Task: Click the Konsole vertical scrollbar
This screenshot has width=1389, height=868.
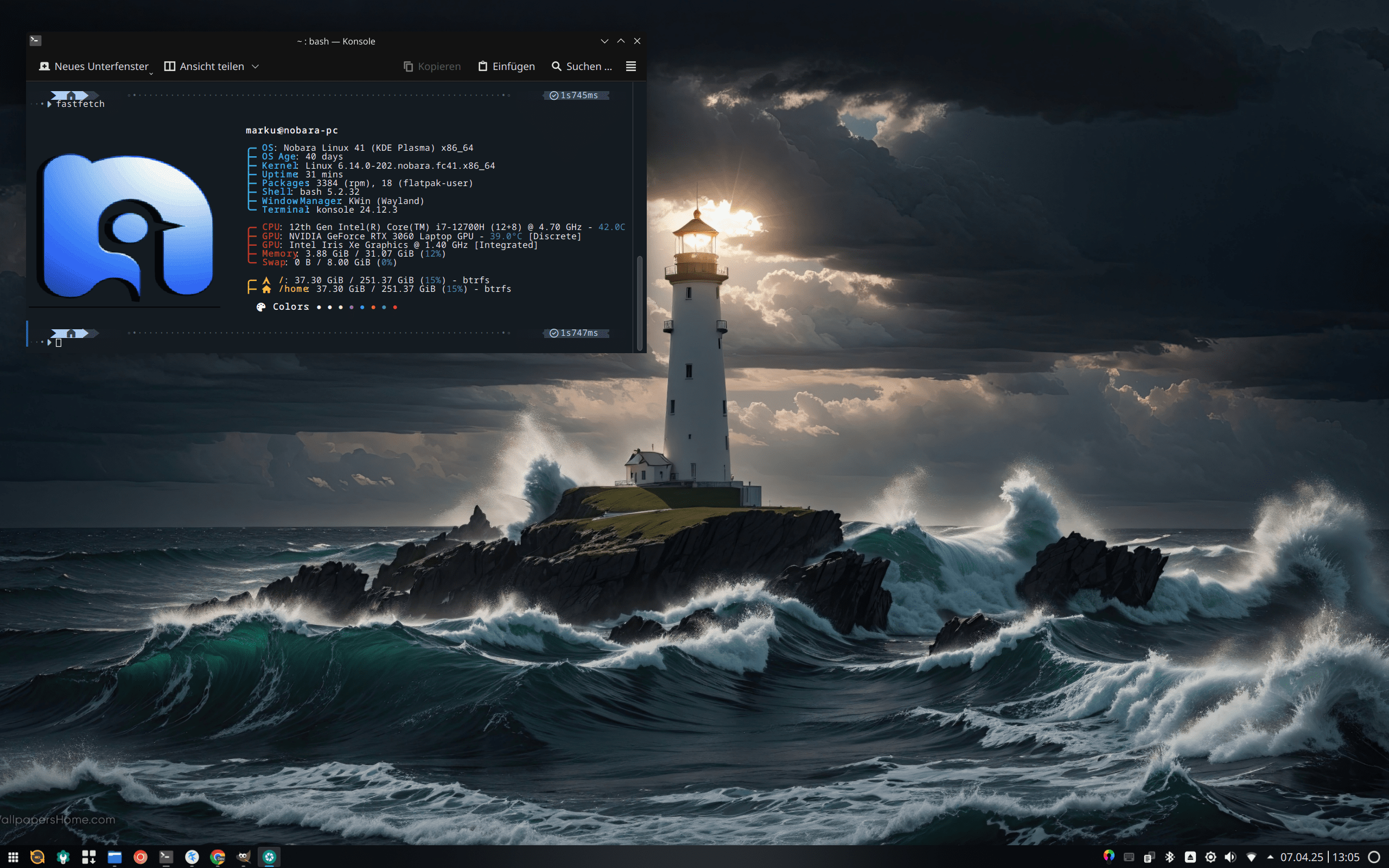Action: (x=639, y=303)
